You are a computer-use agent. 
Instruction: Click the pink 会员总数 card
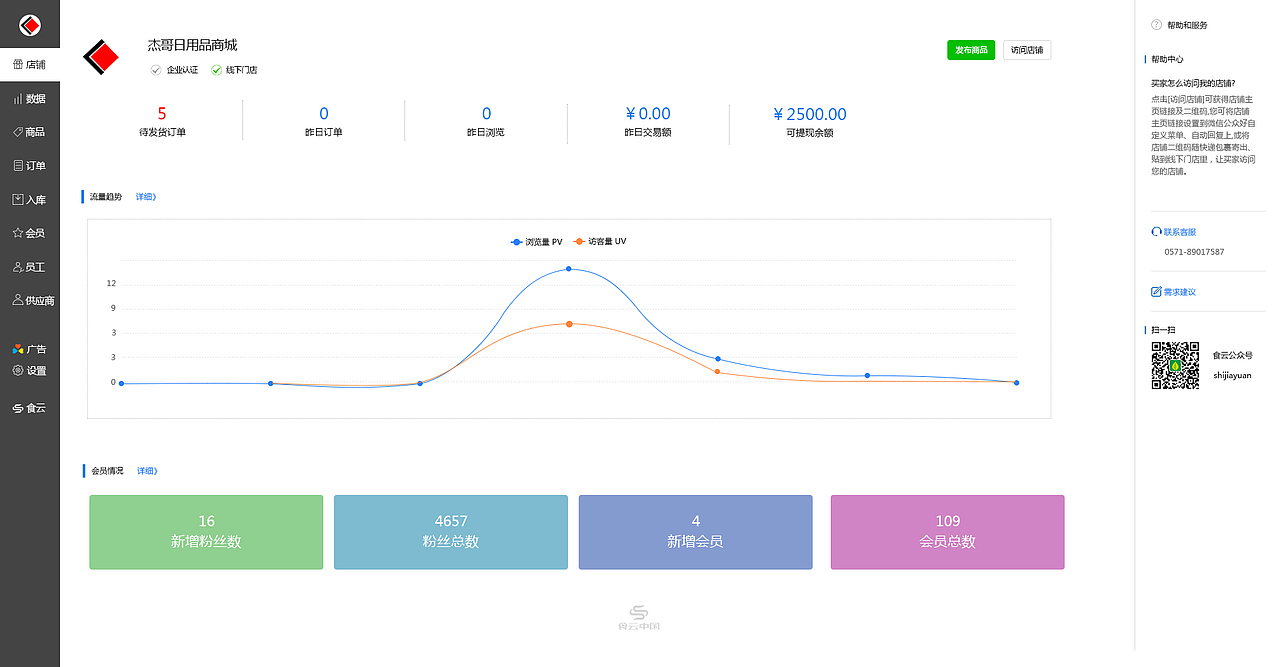tap(947, 532)
